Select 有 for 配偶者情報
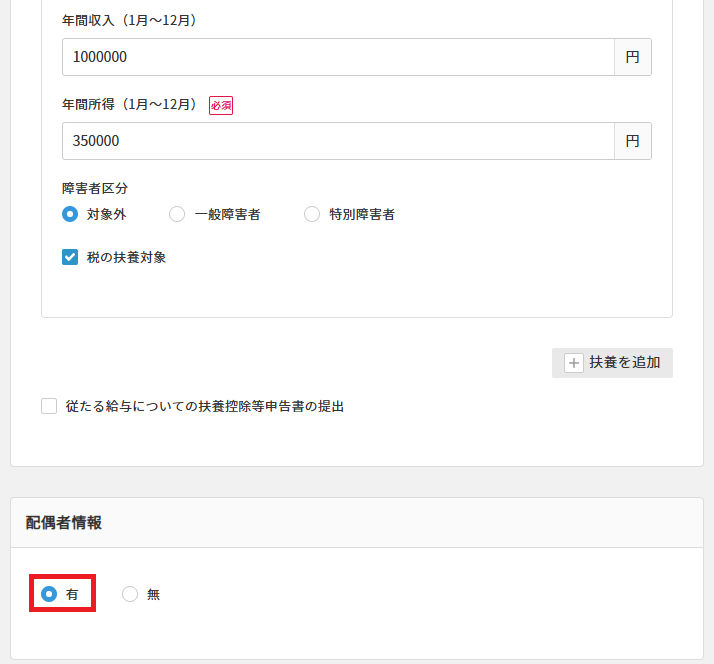This screenshot has height=664, width=714. 49,594
